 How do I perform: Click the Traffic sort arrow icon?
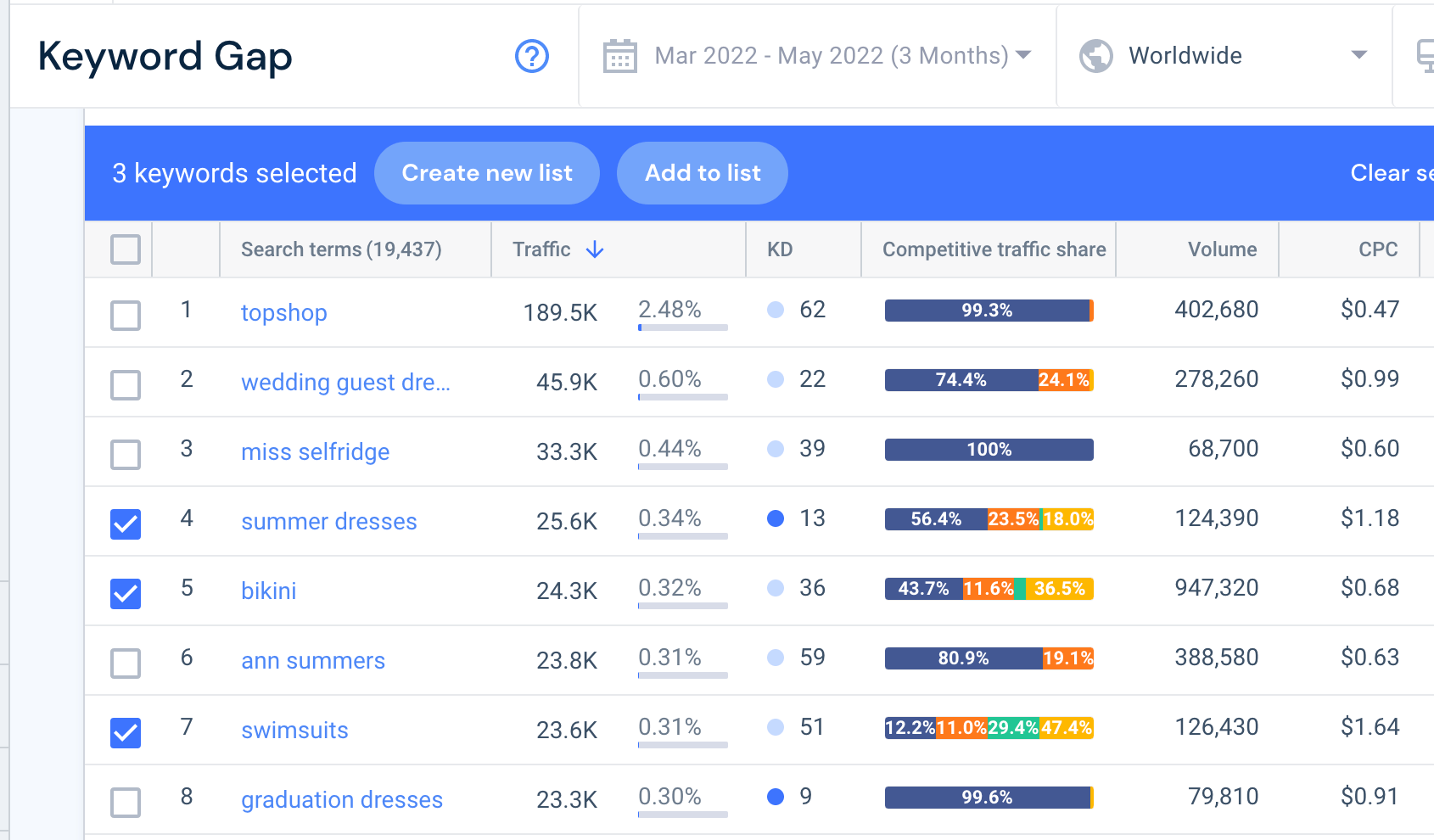(x=596, y=249)
